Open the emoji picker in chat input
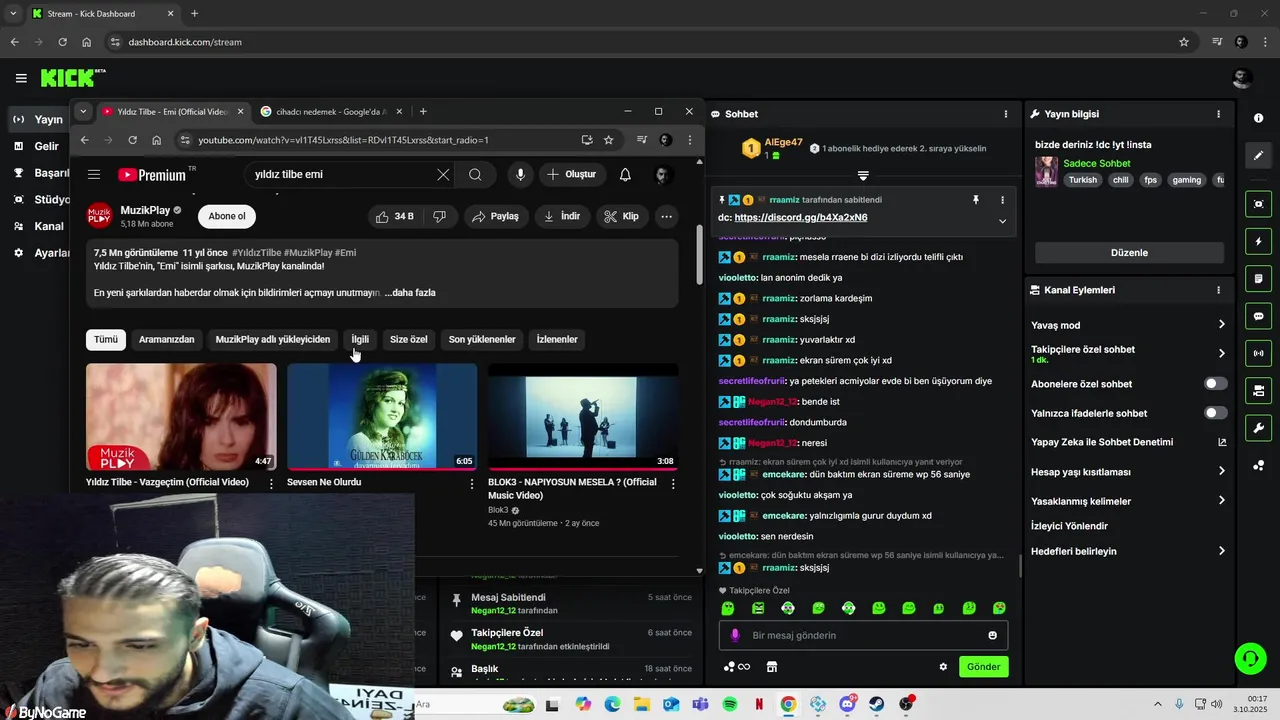 tap(992, 635)
